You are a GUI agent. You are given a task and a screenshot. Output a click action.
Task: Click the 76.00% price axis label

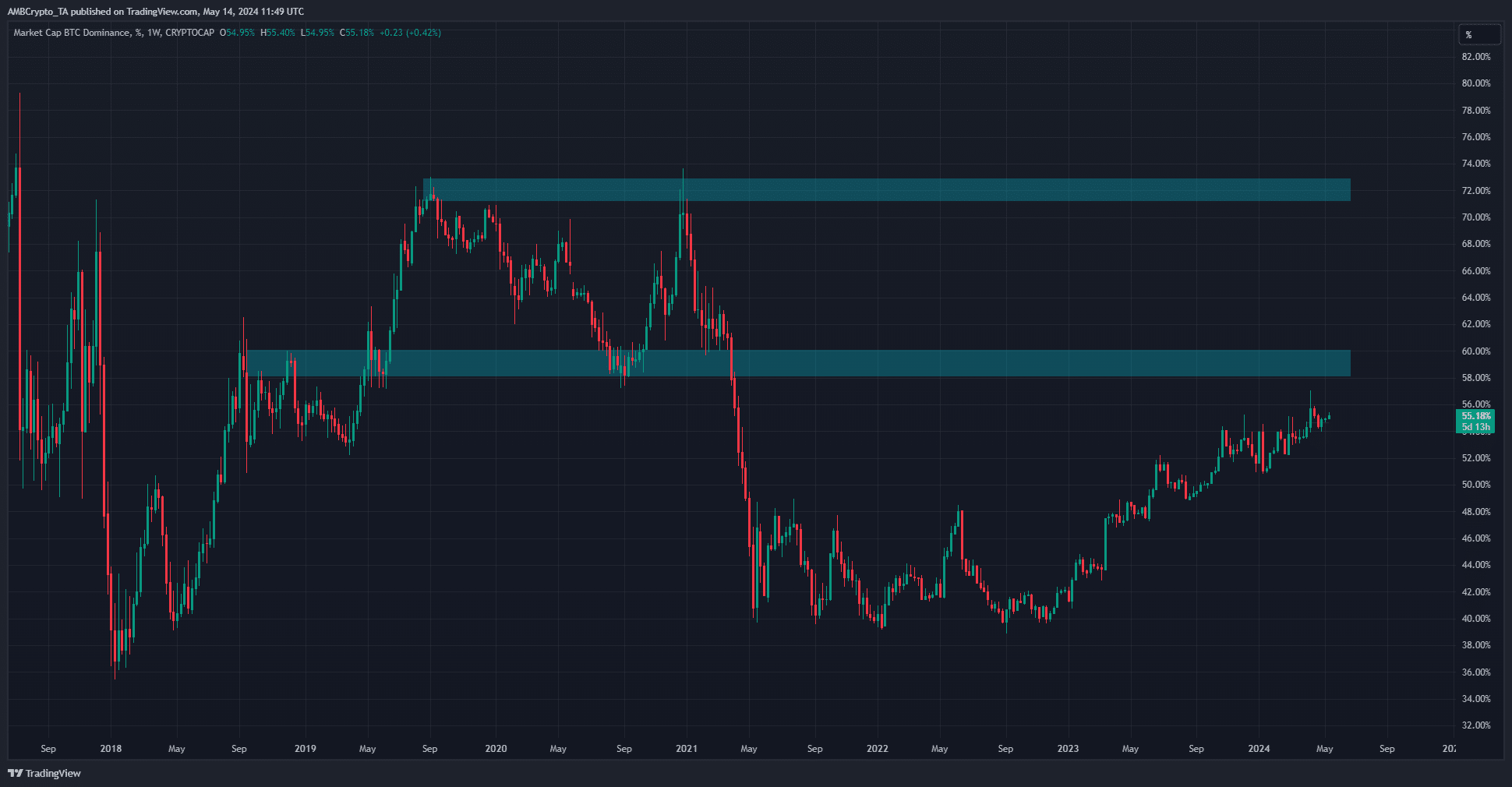pos(1476,137)
